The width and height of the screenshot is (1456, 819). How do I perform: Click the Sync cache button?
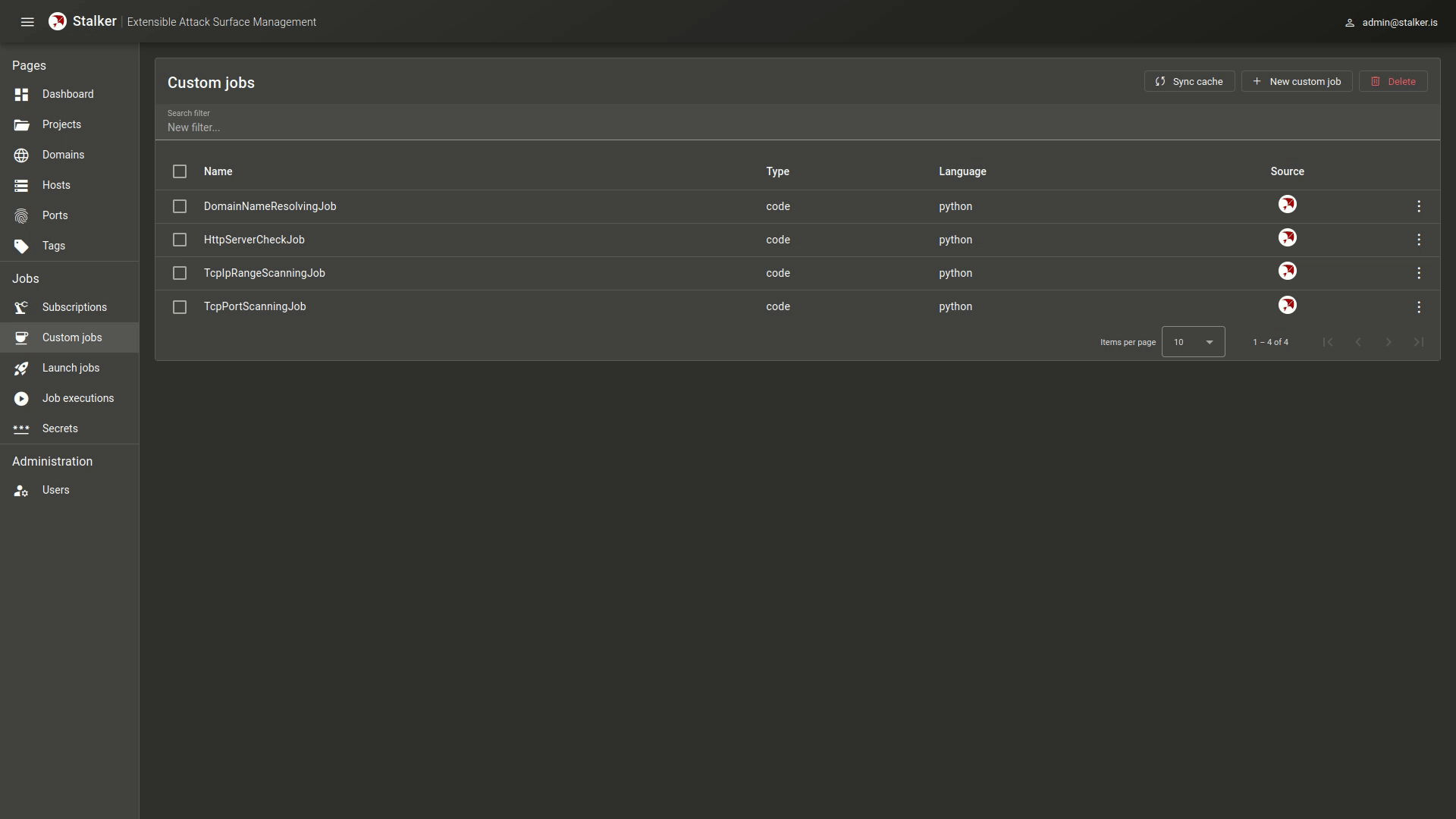[x=1189, y=82]
